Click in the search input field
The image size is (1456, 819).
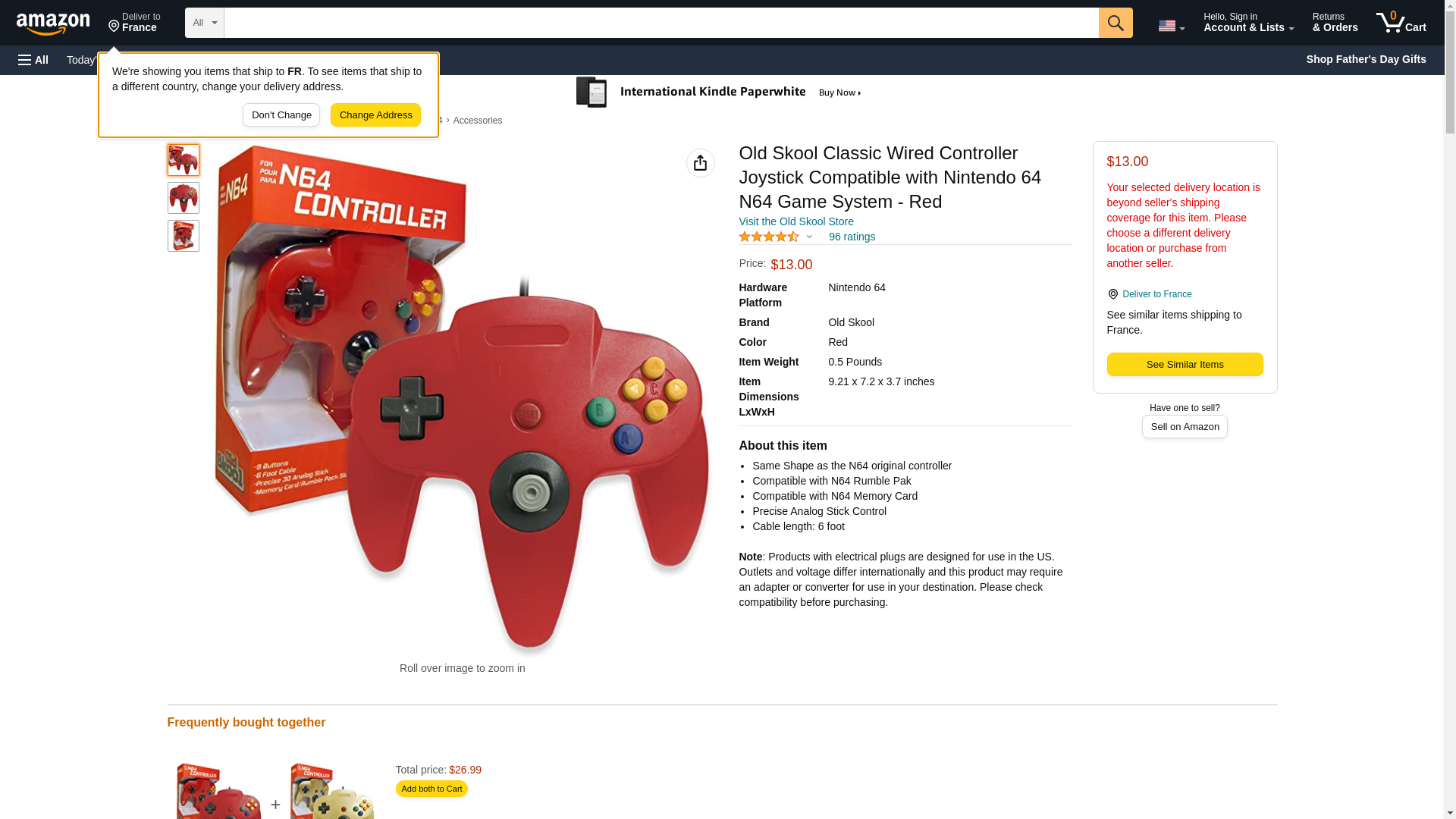pos(661,23)
